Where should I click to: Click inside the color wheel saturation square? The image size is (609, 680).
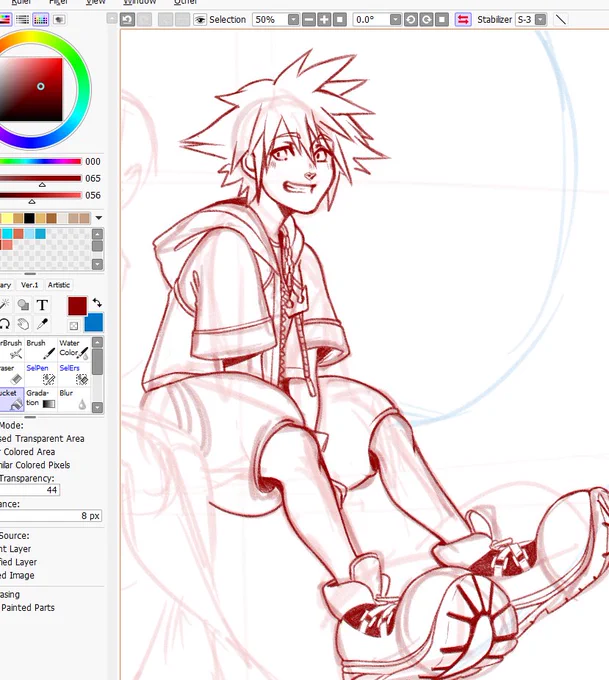coord(31,89)
